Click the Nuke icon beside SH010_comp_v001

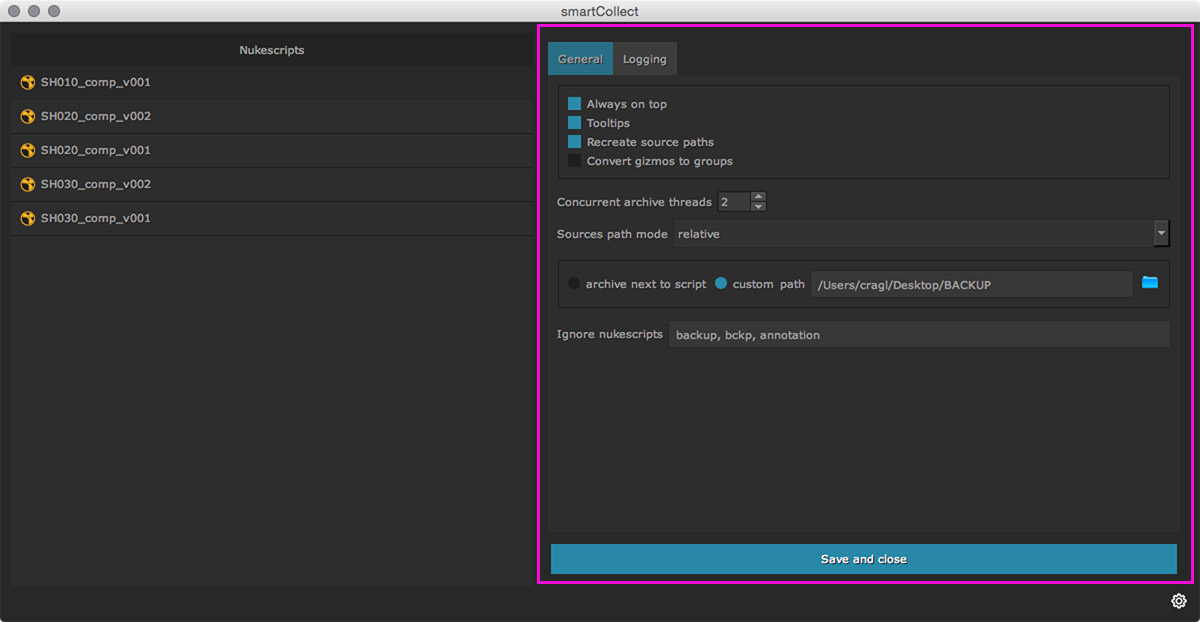[x=28, y=83]
